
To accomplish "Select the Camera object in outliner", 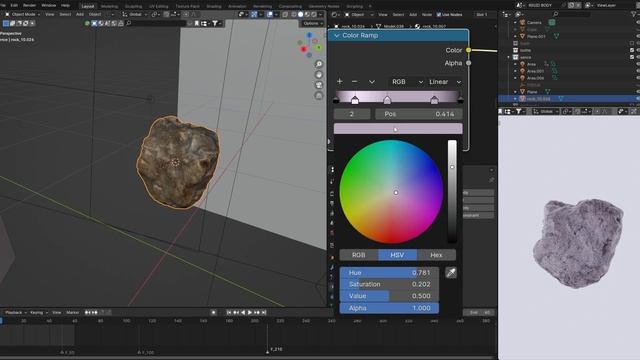I will click(x=534, y=22).
